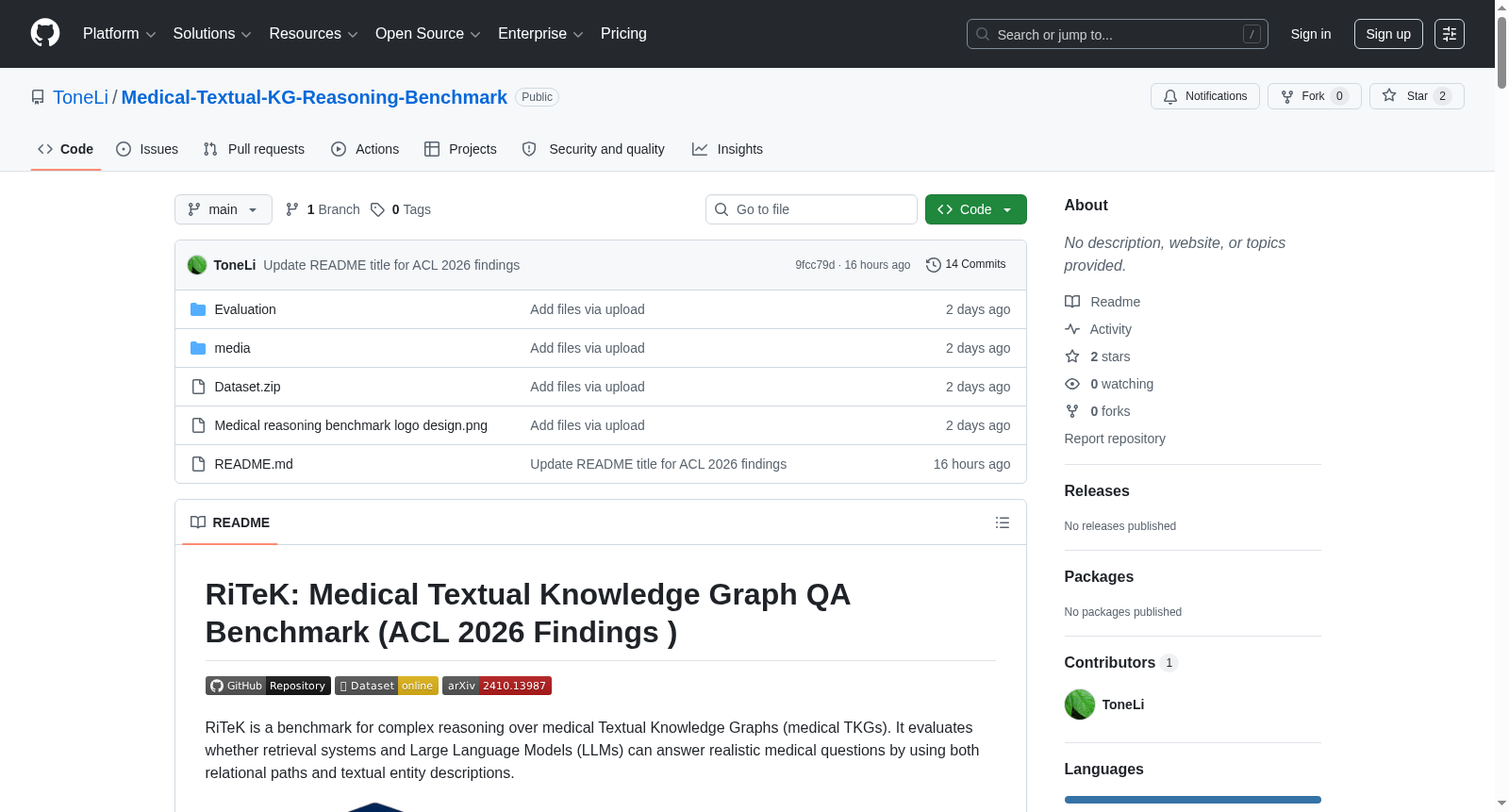This screenshot has width=1509, height=812.
Task: Go to GitHub homepage via Octocat logo
Action: tap(45, 34)
